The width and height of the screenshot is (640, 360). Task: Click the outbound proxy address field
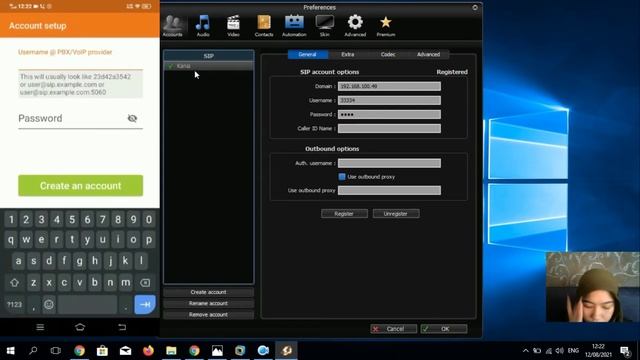click(389, 190)
